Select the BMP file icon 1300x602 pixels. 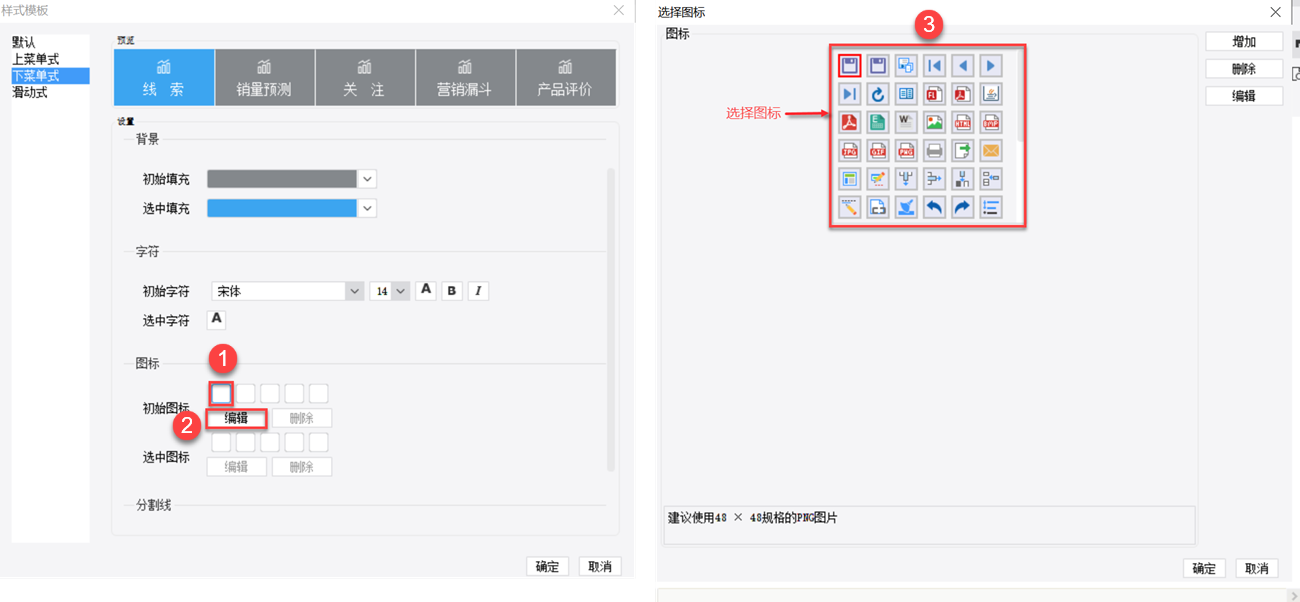[x=990, y=122]
